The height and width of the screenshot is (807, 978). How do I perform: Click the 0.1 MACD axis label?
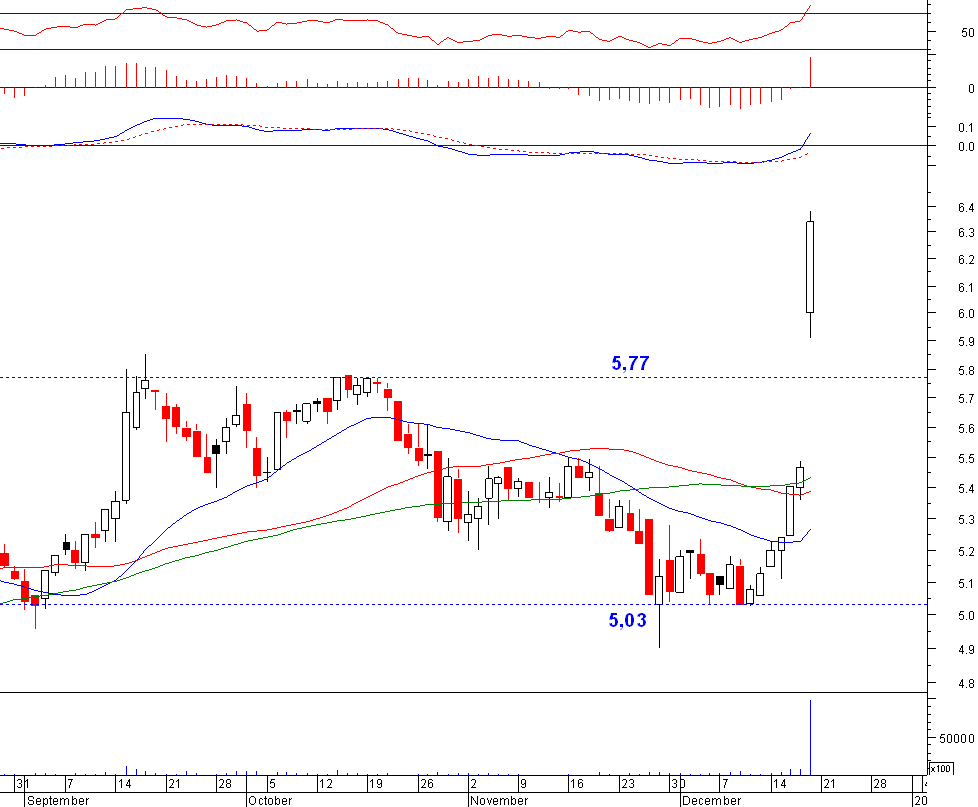pos(966,128)
